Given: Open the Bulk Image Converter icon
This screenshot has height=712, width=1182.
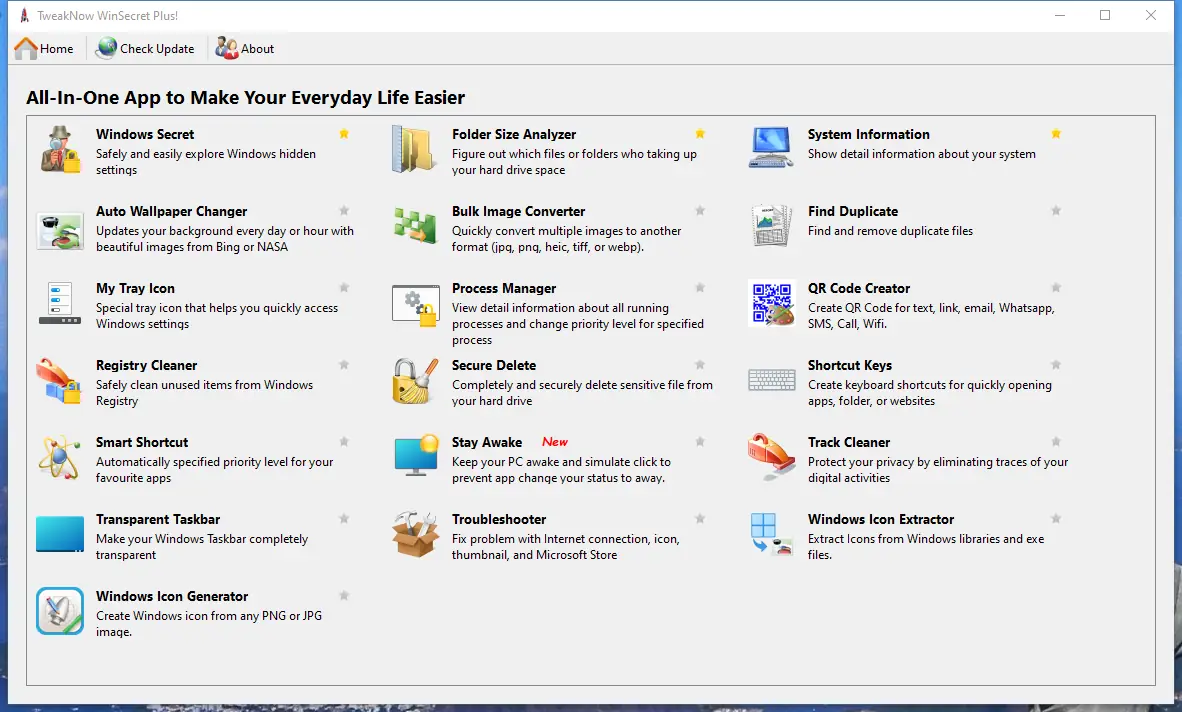Looking at the screenshot, I should click(415, 226).
